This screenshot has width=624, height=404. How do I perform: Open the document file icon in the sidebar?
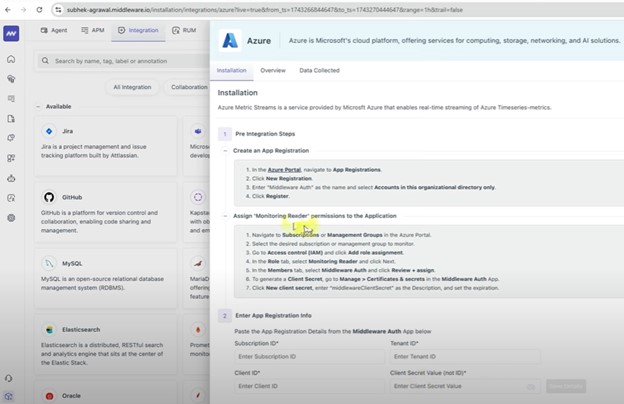tap(11, 119)
